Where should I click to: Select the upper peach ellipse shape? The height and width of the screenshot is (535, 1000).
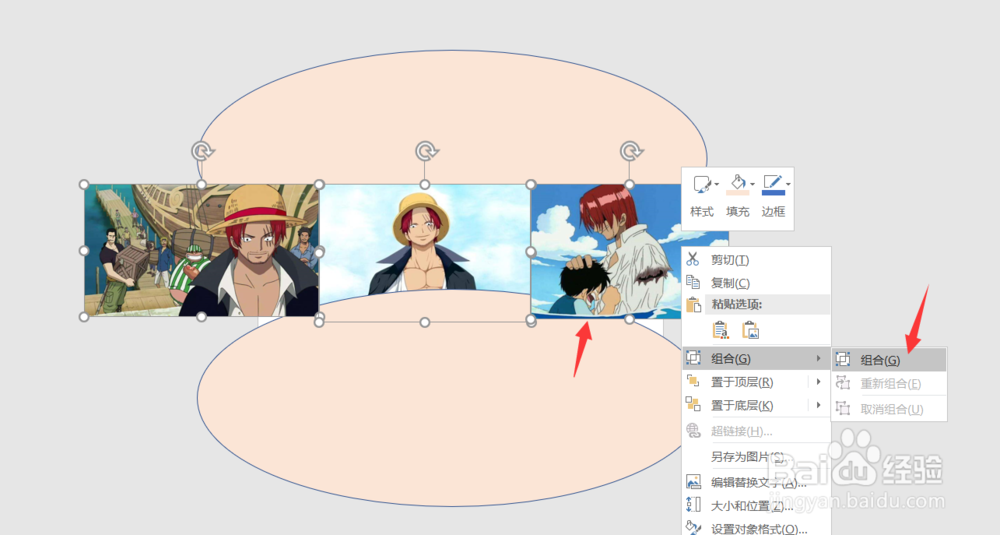click(454, 116)
